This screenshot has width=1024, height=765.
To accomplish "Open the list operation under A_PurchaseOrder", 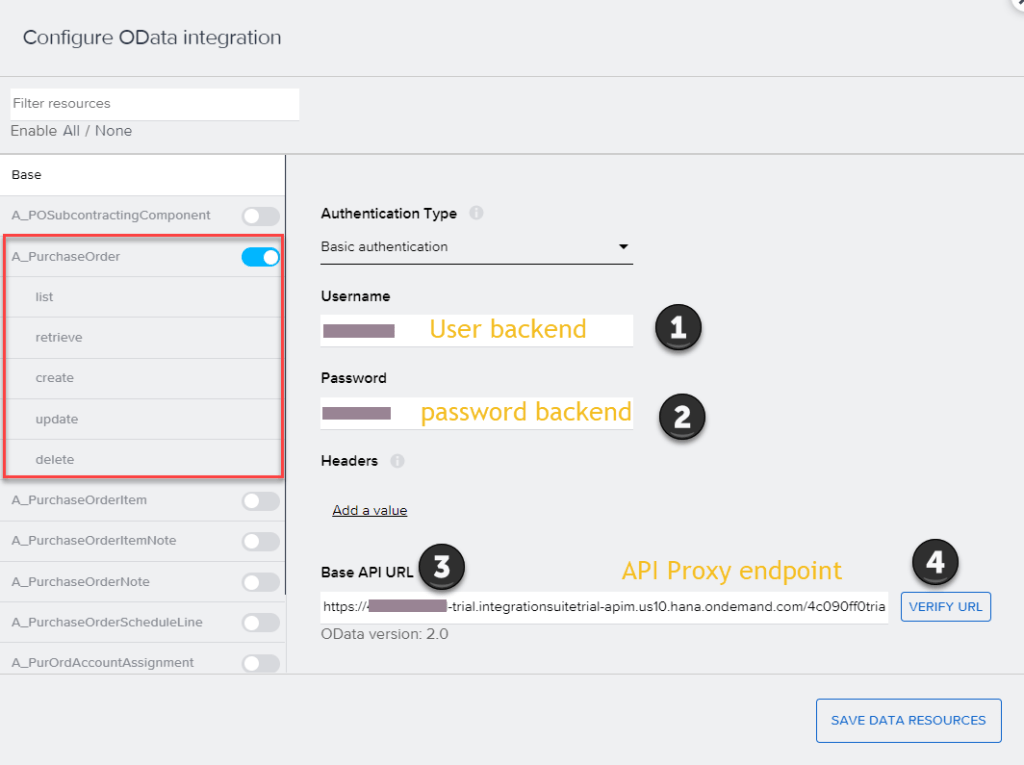I will click(x=44, y=297).
